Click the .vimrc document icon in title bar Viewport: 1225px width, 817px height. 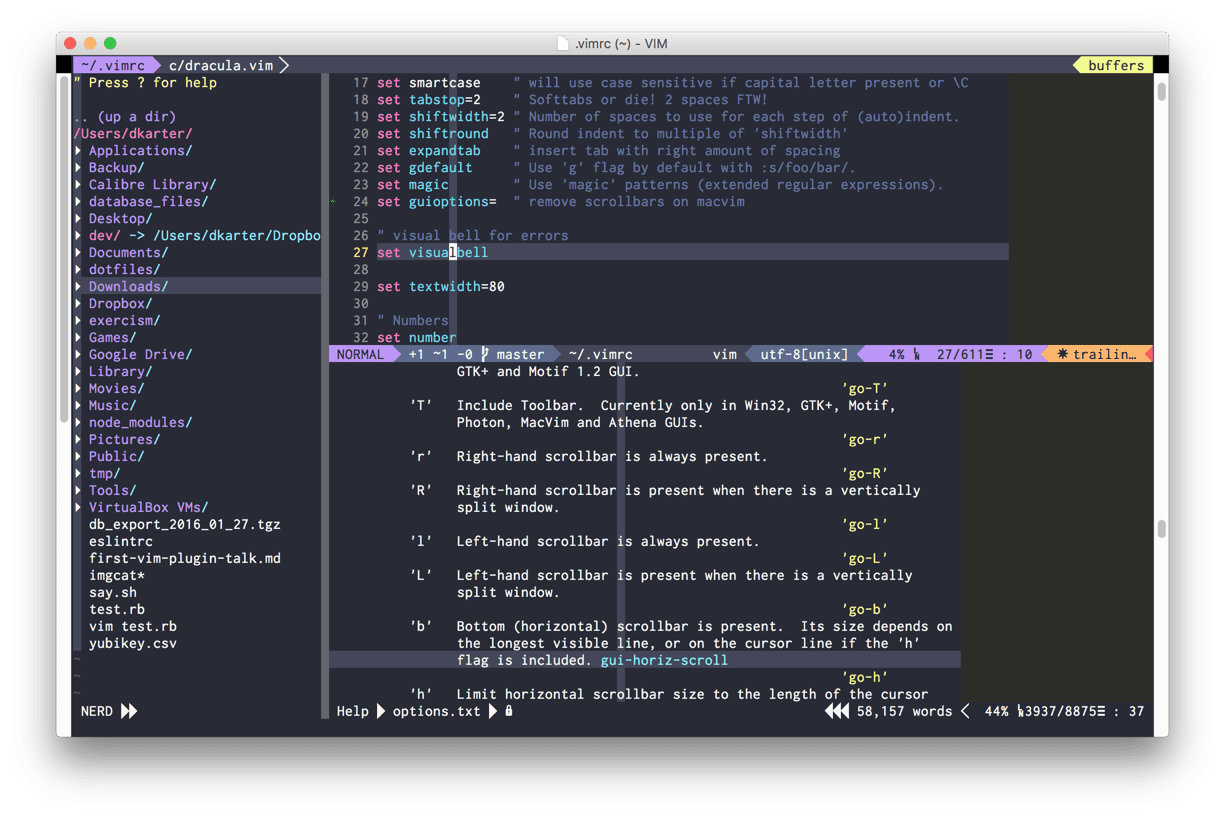563,44
